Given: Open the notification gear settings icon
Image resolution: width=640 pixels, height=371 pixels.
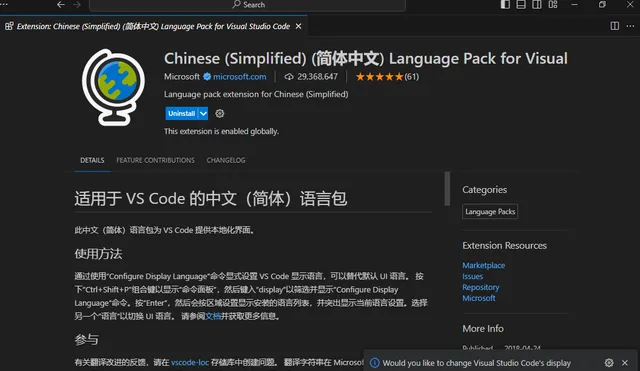Looking at the screenshot, I should point(609,362).
